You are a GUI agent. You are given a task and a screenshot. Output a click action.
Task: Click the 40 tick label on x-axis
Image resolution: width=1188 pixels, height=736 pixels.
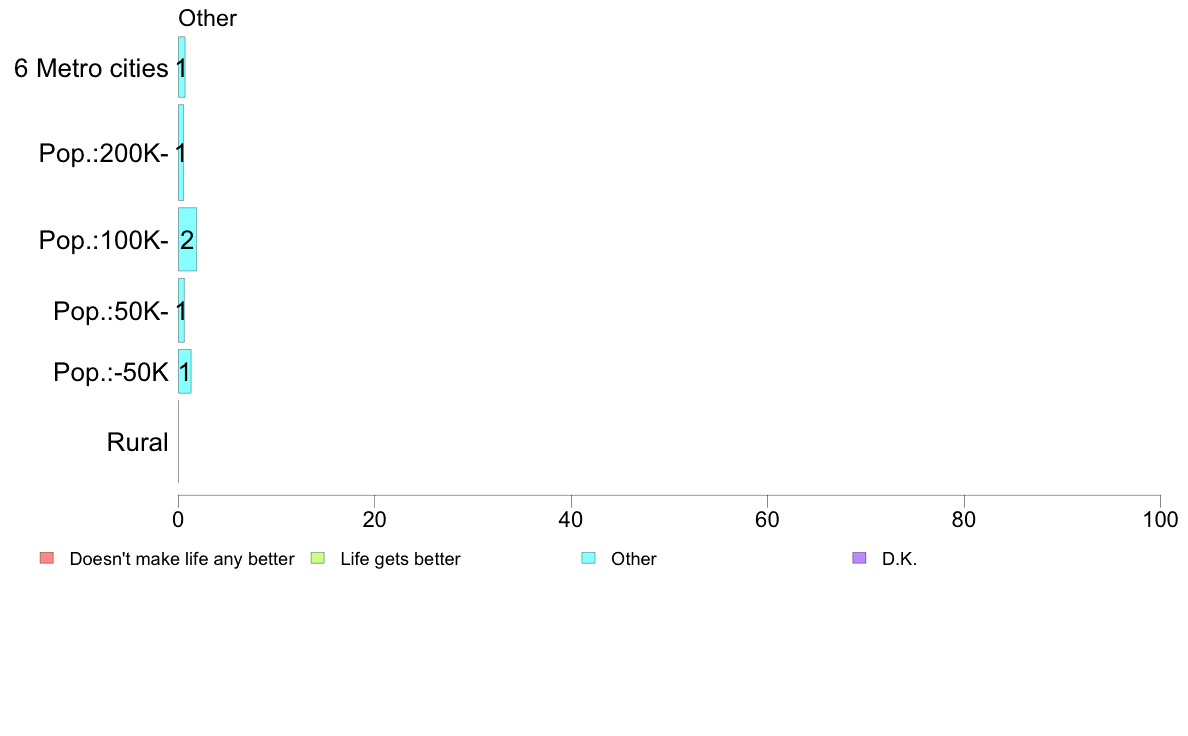(571, 519)
